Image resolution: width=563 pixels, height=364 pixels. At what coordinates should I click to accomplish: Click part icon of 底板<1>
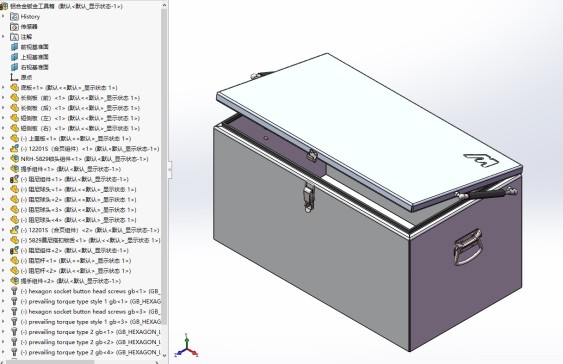click(x=14, y=87)
